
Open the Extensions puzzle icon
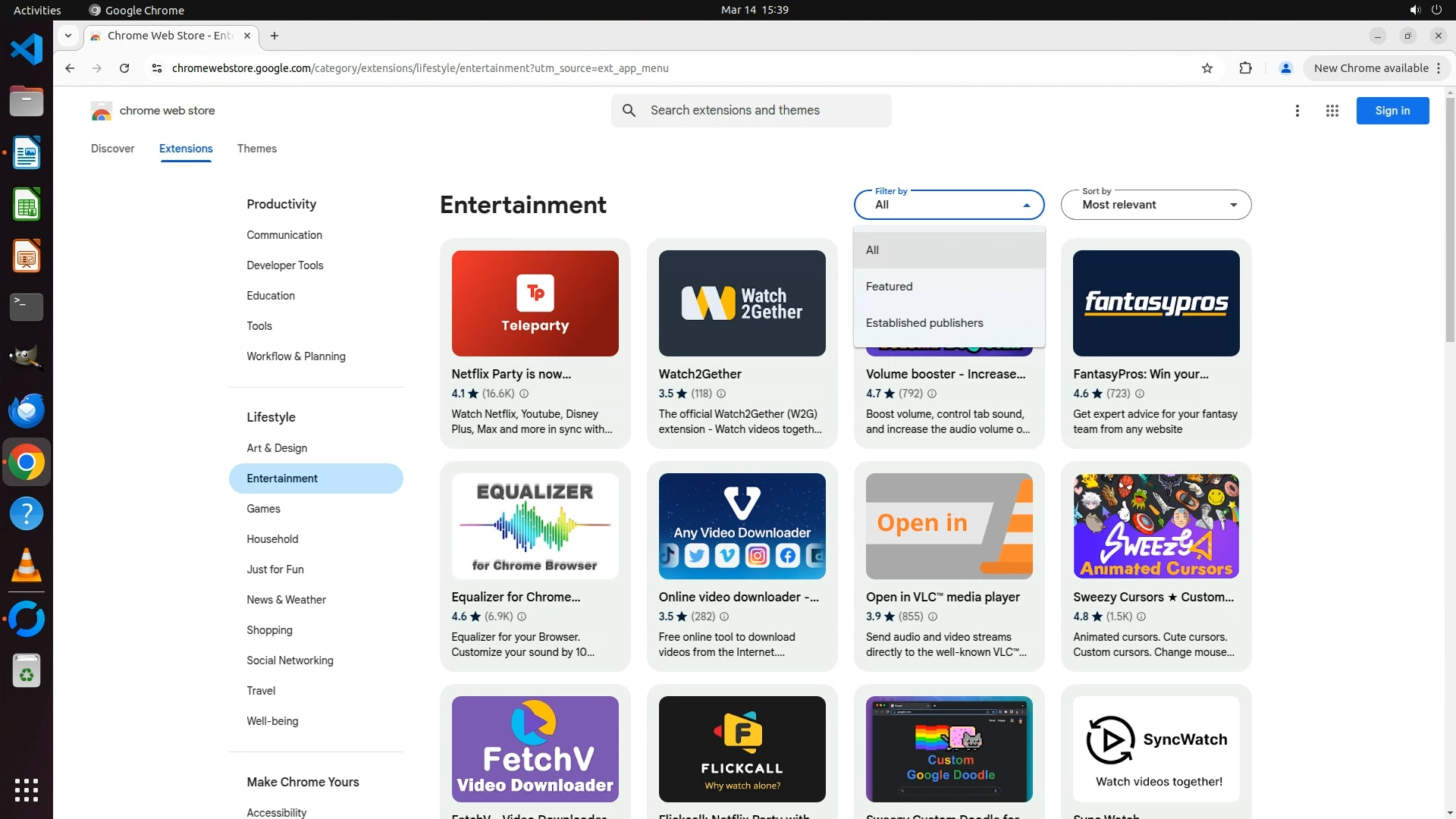pos(1245,68)
